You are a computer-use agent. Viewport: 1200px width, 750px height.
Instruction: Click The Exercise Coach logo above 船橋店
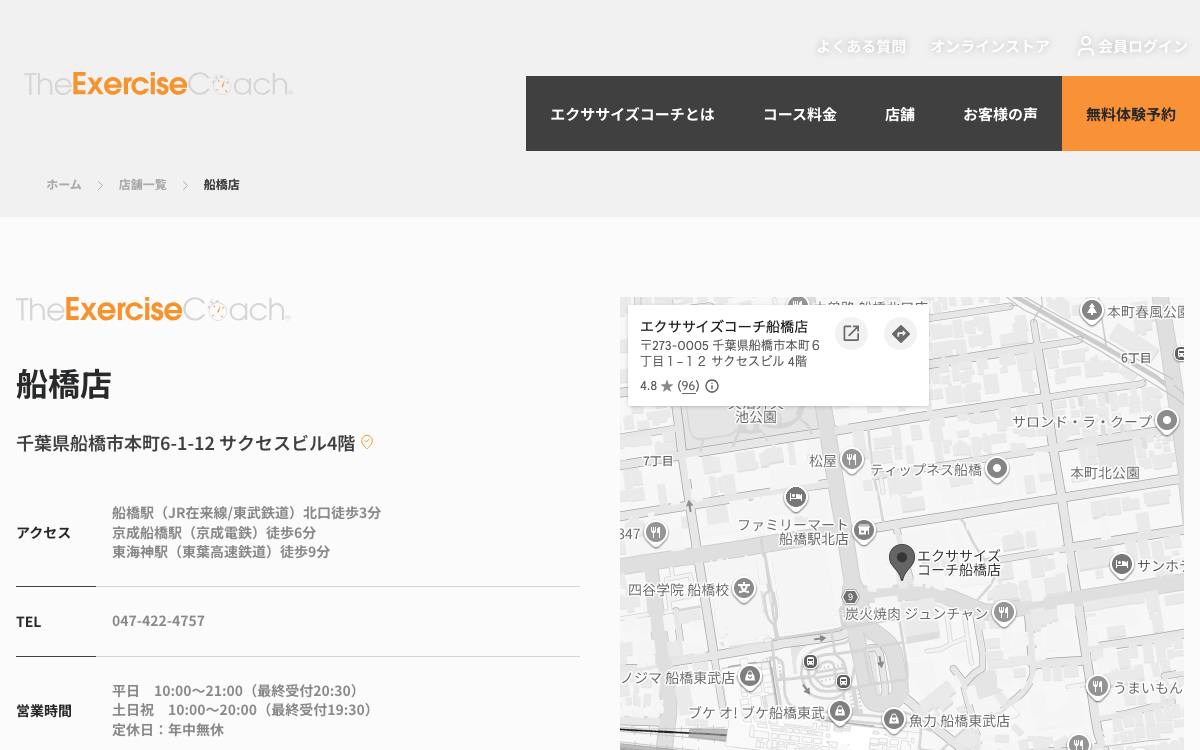click(153, 309)
